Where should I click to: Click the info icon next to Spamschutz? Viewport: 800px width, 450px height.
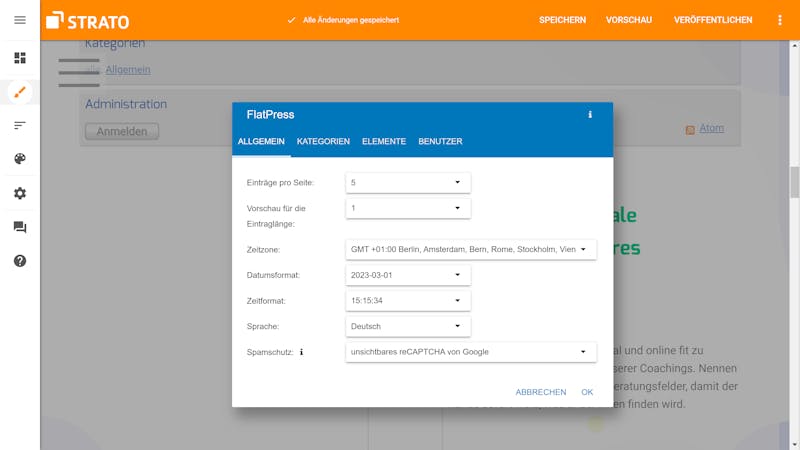pos(302,352)
